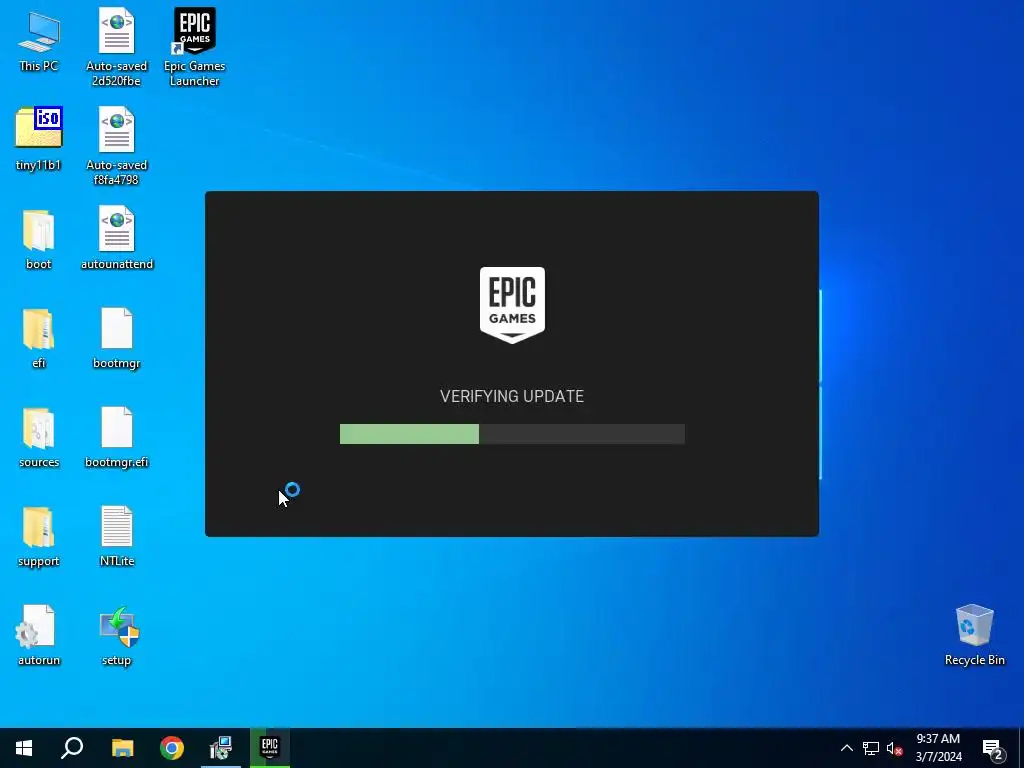Select the efi folder on the desktop
This screenshot has height=768, width=1024.
point(39,338)
